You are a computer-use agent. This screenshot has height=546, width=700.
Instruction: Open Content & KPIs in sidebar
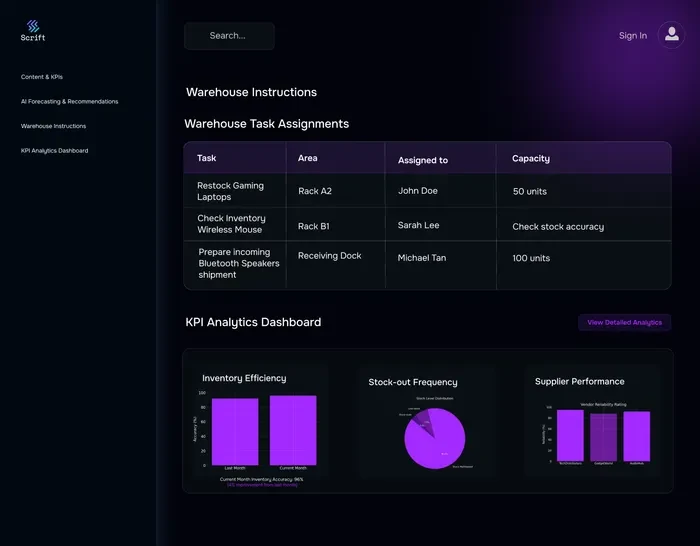tap(42, 77)
